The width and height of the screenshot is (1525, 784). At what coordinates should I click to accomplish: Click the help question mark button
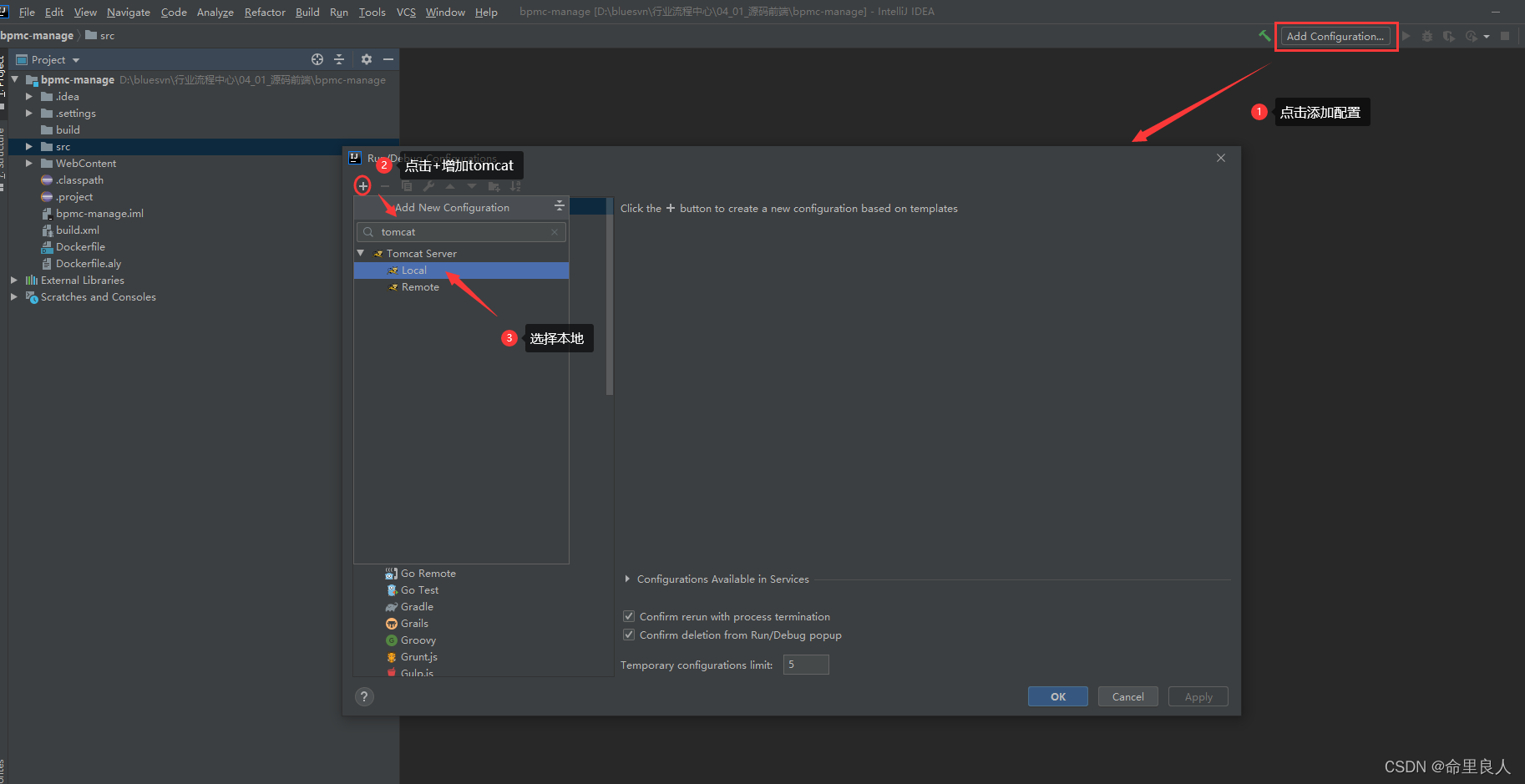(364, 696)
